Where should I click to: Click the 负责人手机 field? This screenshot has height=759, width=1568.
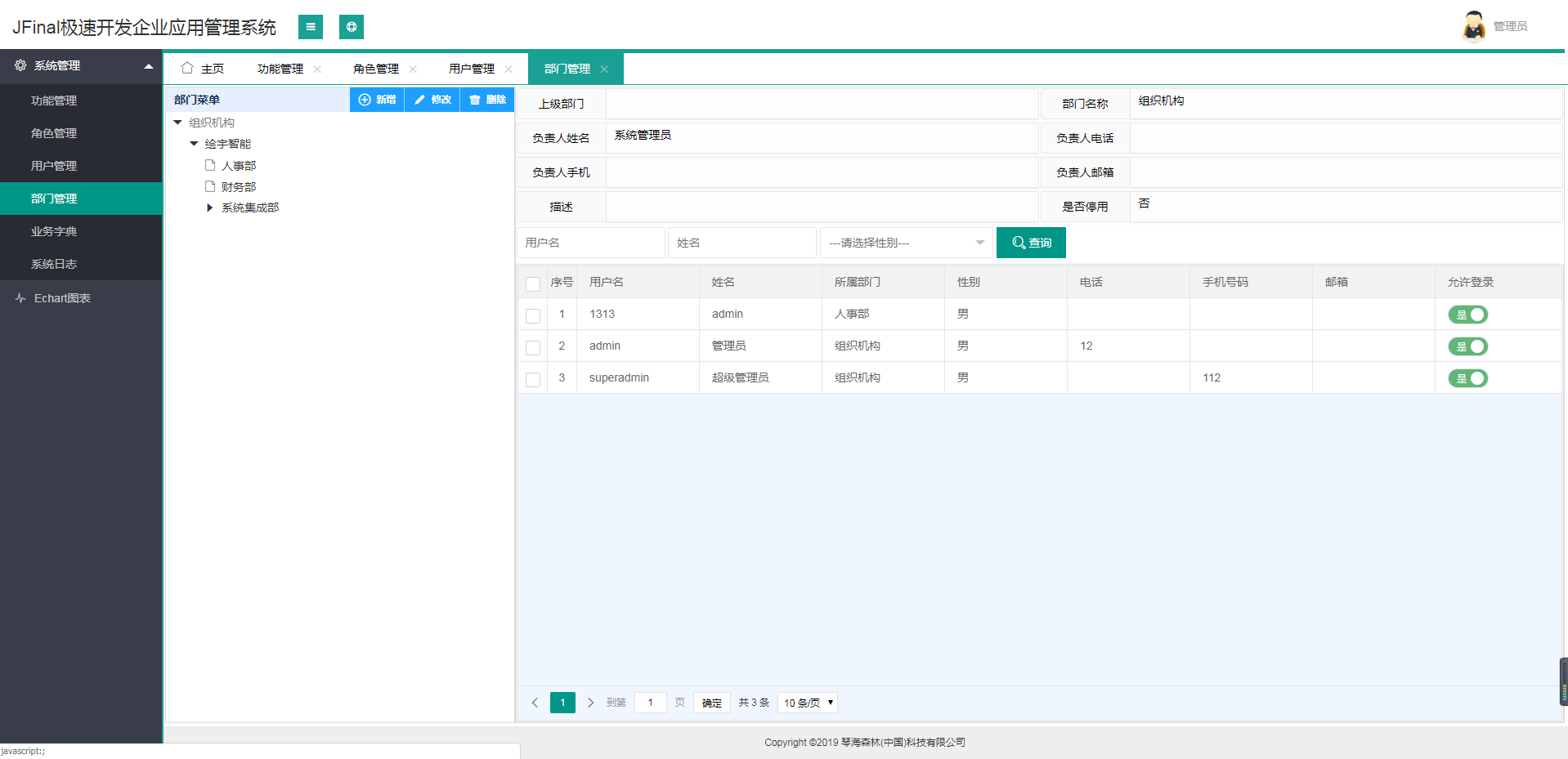coord(822,172)
